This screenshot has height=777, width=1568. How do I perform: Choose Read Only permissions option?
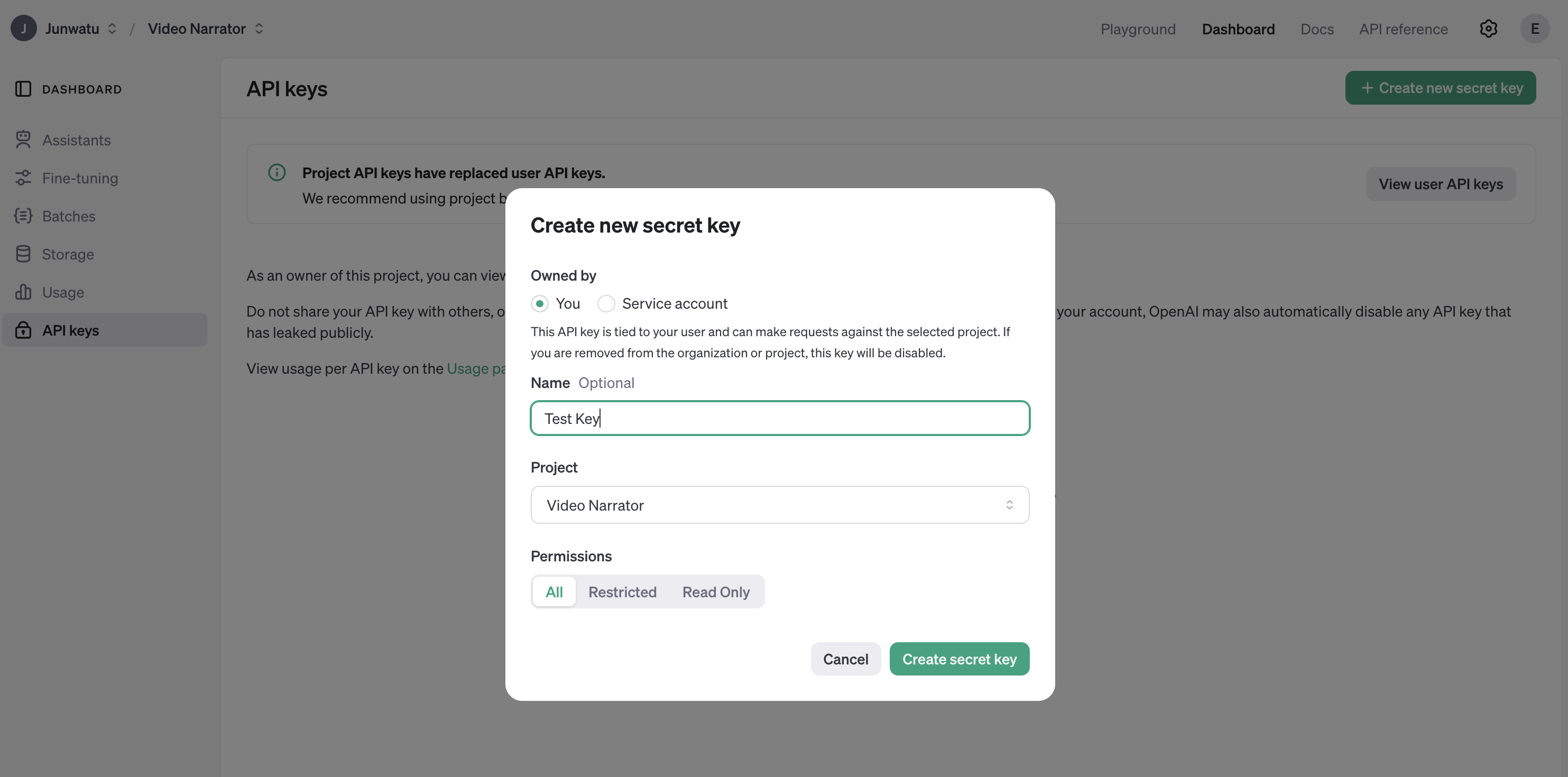tap(715, 592)
